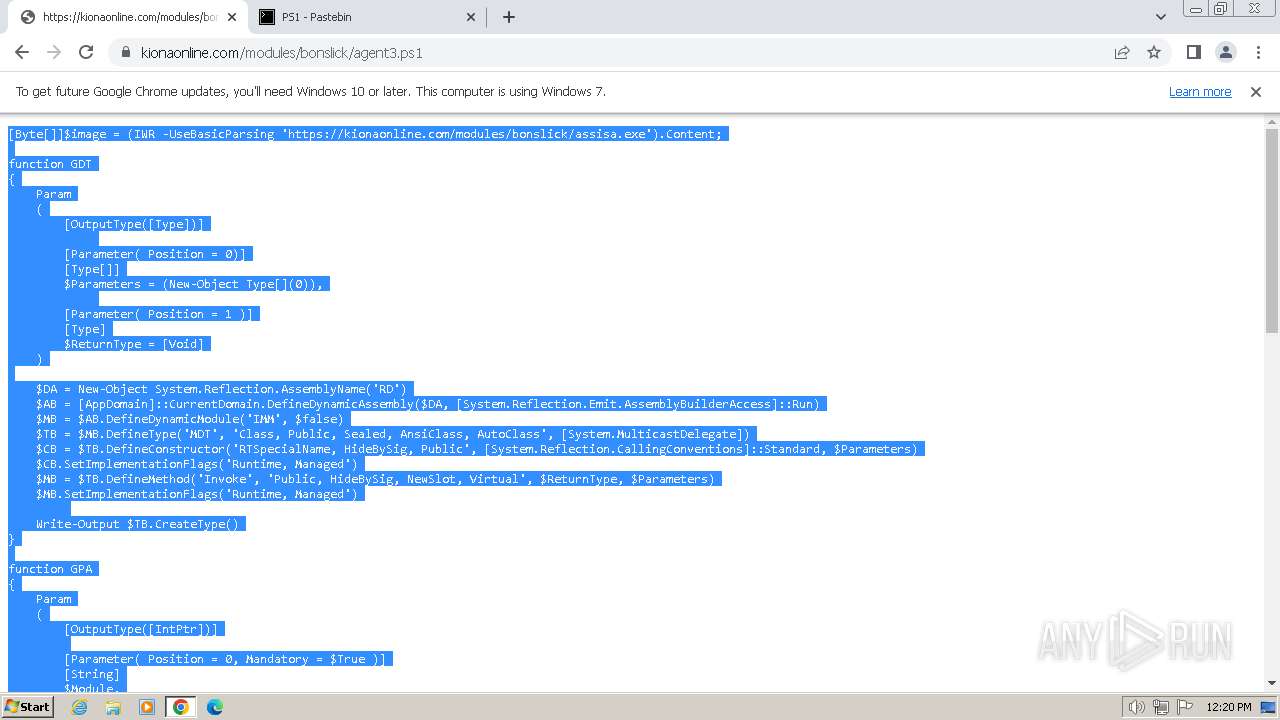Close the PS1 - Pastebin tab
Screen dimensions: 1280x720
click(x=472, y=17)
